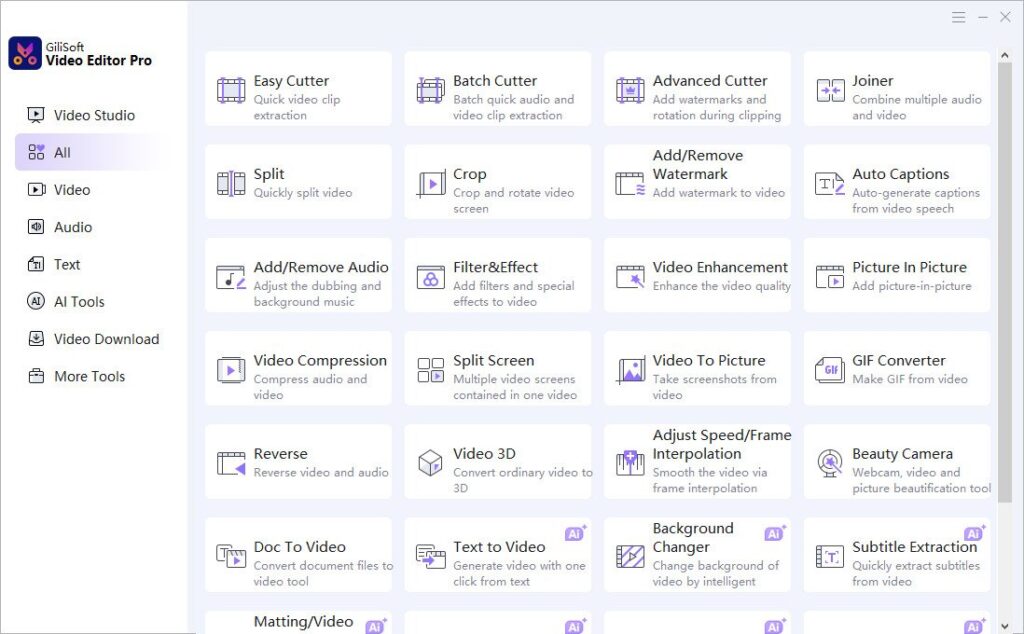
Task: Open the Split tool
Action: coord(297,181)
